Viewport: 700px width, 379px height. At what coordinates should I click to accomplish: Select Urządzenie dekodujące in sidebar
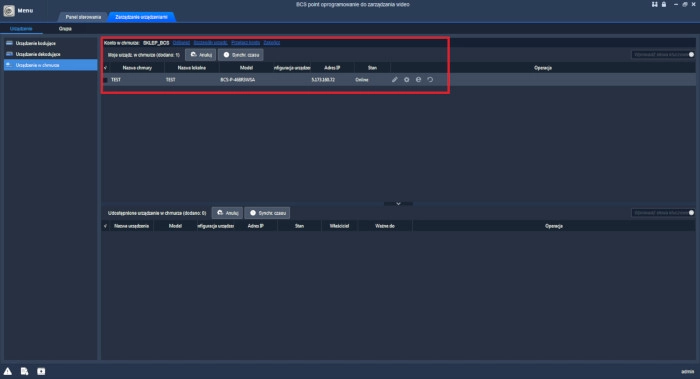(x=50, y=54)
